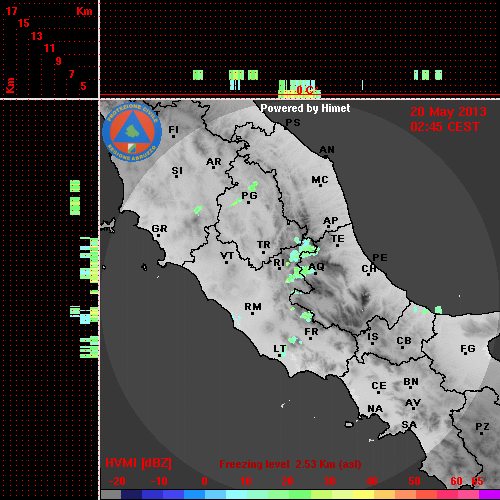The height and width of the screenshot is (500, 500).
Task: Click the FI city marker
Action: [173, 136]
